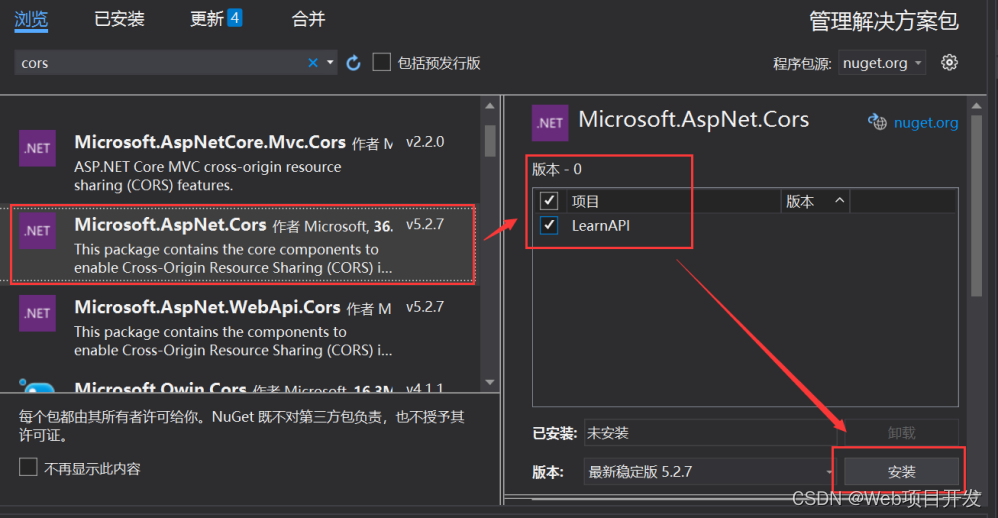Enable the include prerelease checkbox
Image resolution: width=998 pixels, height=518 pixels.
click(381, 62)
